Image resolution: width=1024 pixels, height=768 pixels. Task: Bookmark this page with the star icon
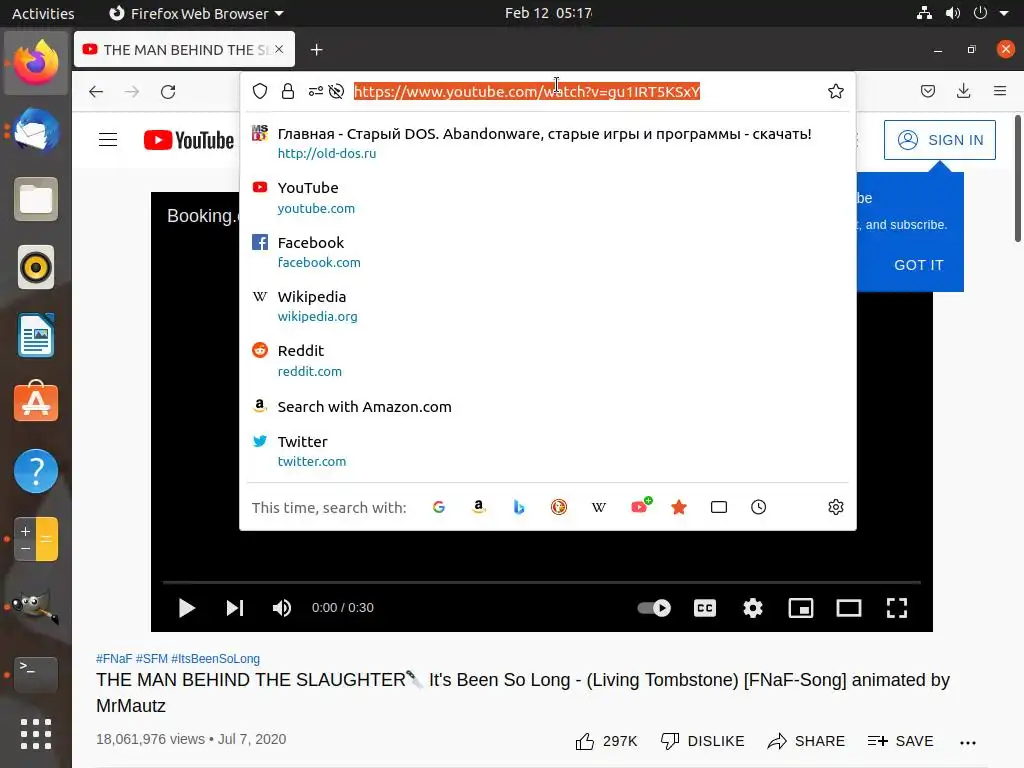click(x=836, y=91)
